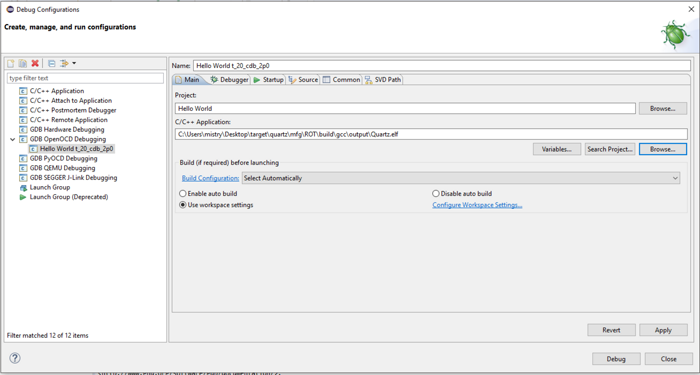Click the Debug button

[x=616, y=359]
